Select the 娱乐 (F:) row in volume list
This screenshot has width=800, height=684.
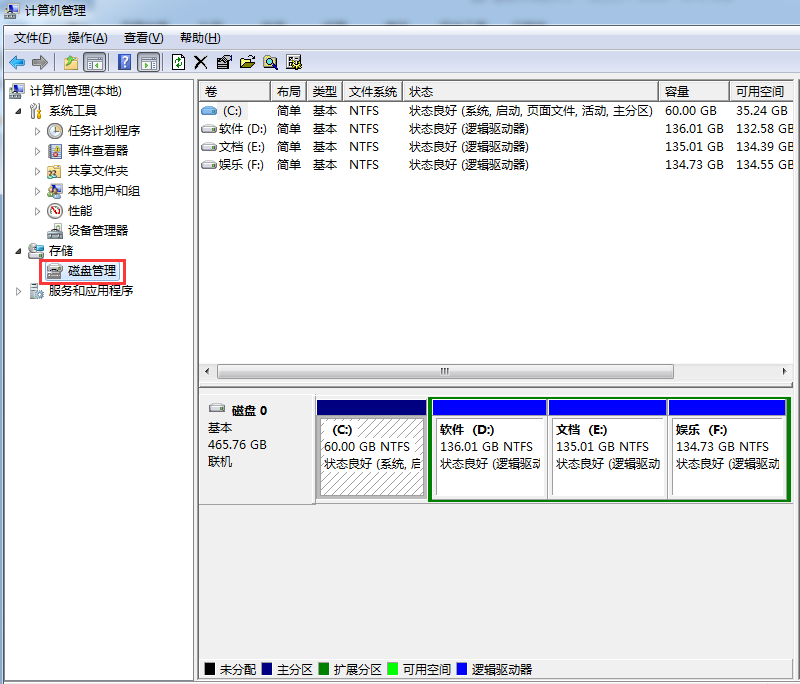point(496,165)
